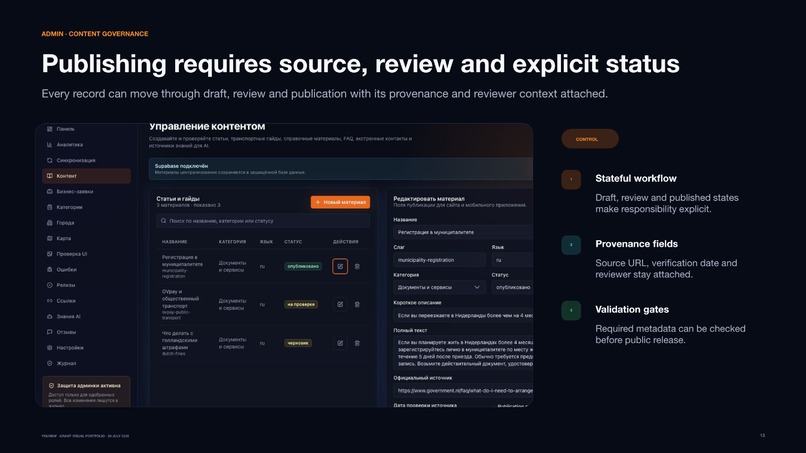Image resolution: width=806 pixels, height=453 pixels.
Task: Edit the голландскими штрафами article
Action: pos(340,343)
